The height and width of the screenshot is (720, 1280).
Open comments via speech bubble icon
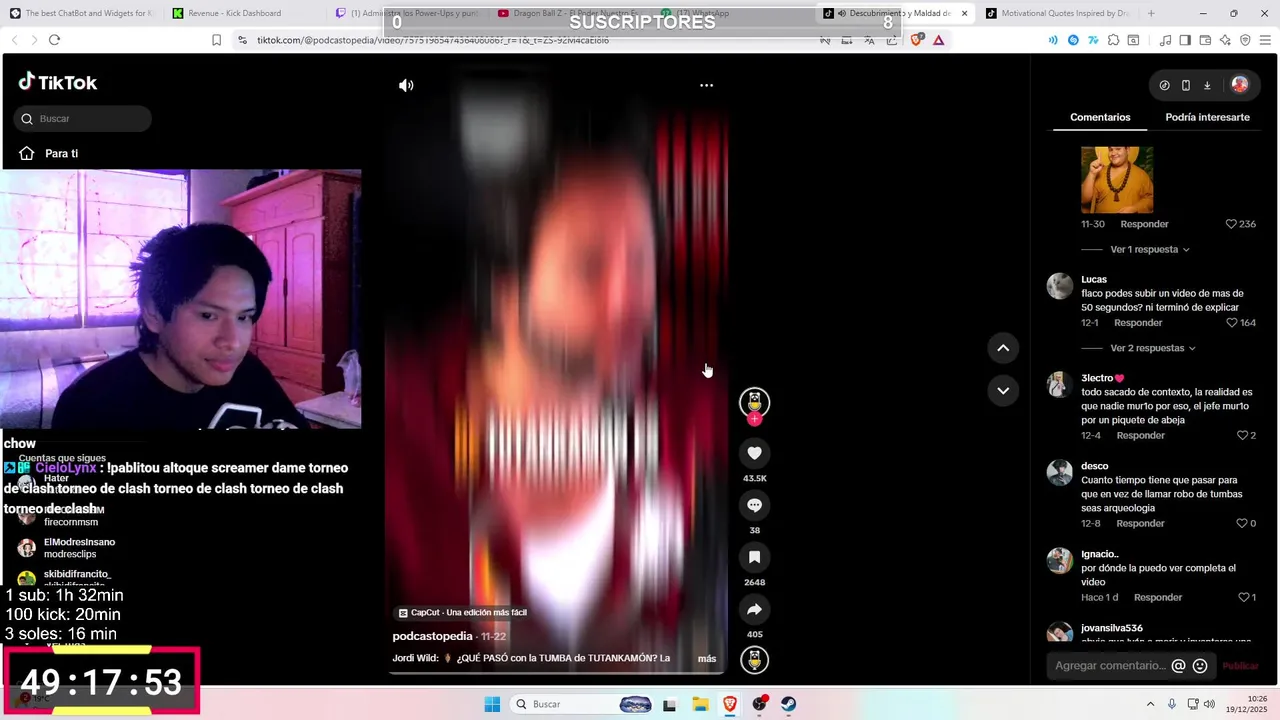(x=754, y=505)
